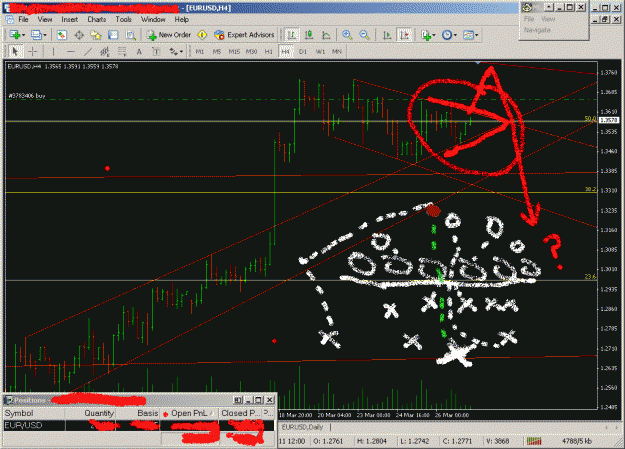This screenshot has width=625, height=449.
Task: Open the Navigator panel icon
Action: 96,35
